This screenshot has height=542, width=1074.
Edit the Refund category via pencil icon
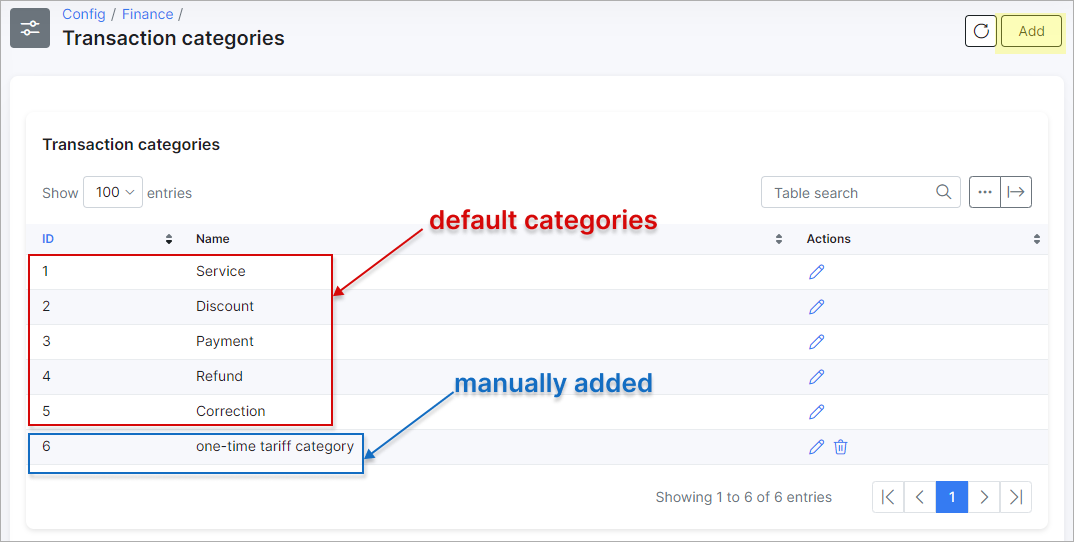pos(816,377)
